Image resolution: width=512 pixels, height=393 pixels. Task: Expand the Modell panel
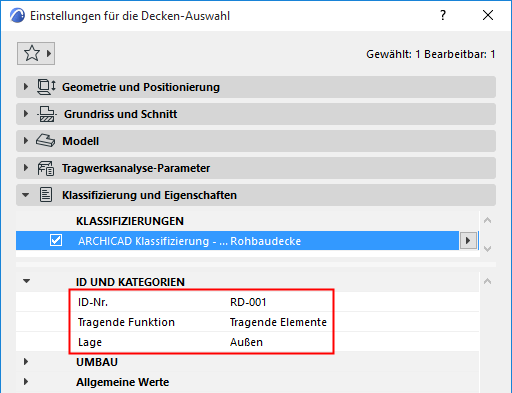(x=26, y=141)
